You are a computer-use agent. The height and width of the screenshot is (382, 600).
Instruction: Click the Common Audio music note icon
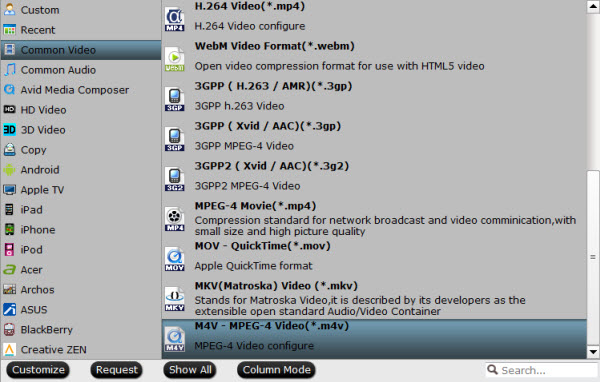pos(10,70)
